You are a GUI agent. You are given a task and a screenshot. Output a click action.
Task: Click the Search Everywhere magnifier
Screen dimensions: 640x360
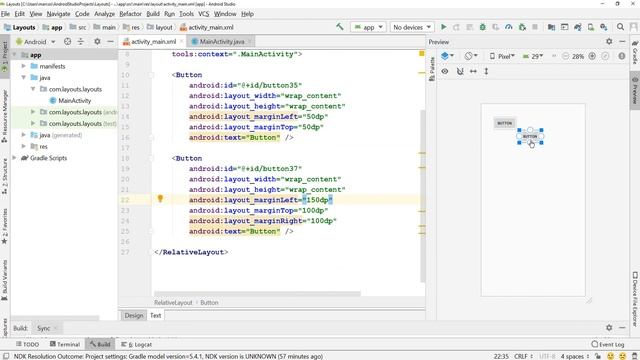pos(620,27)
